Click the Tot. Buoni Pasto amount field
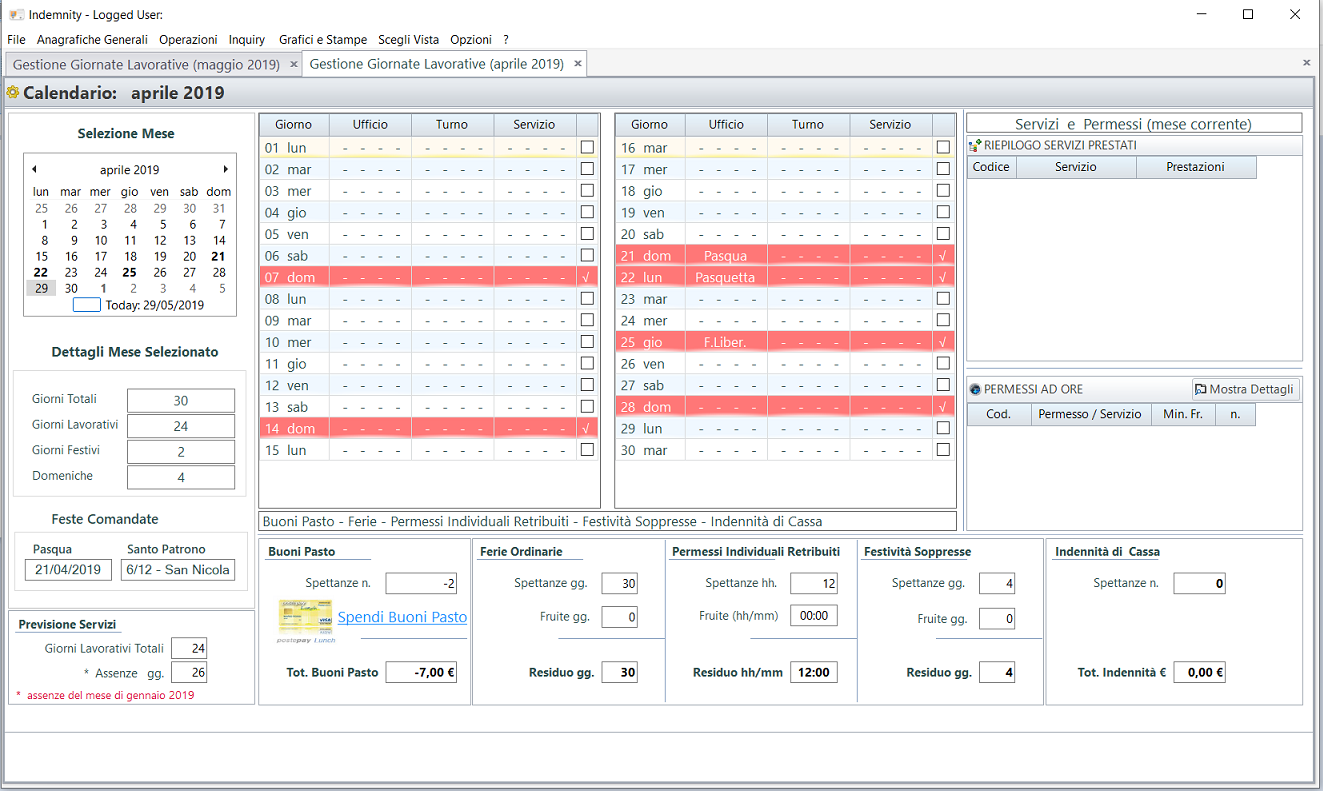The height and width of the screenshot is (791, 1323). coord(423,673)
